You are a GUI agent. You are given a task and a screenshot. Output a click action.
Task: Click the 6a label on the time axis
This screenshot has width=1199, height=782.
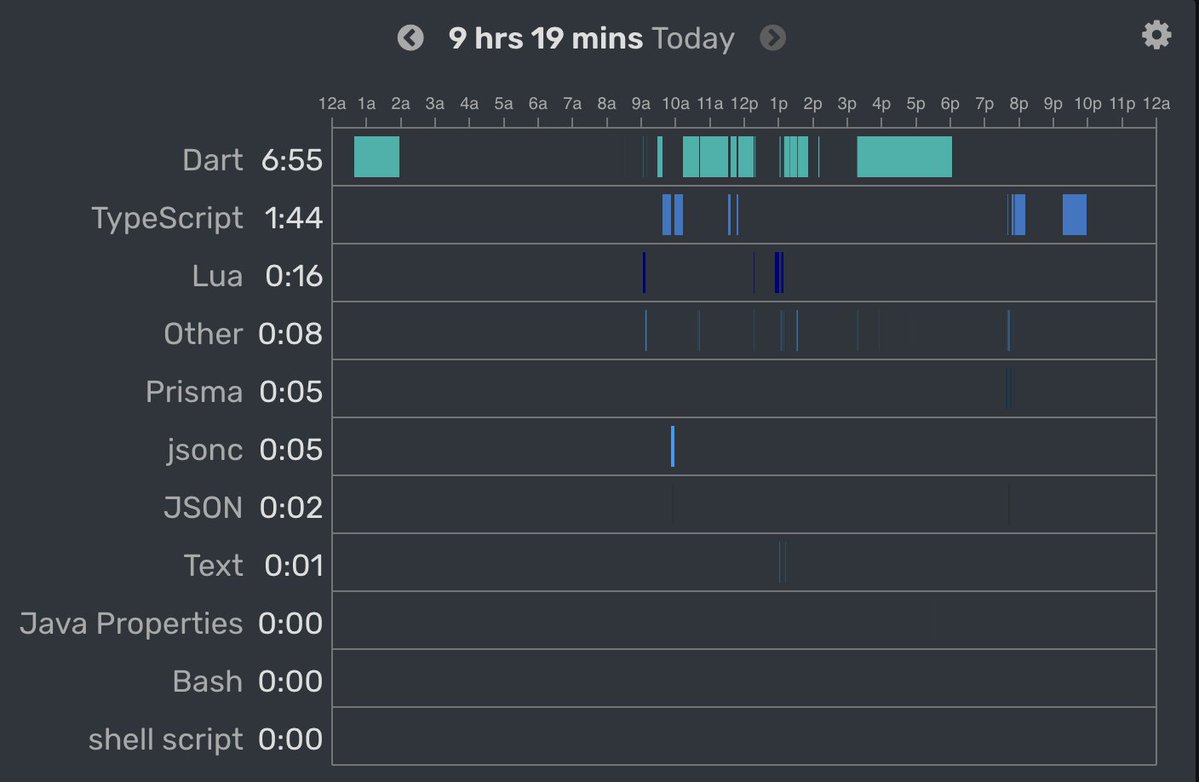pyautogui.click(x=538, y=103)
